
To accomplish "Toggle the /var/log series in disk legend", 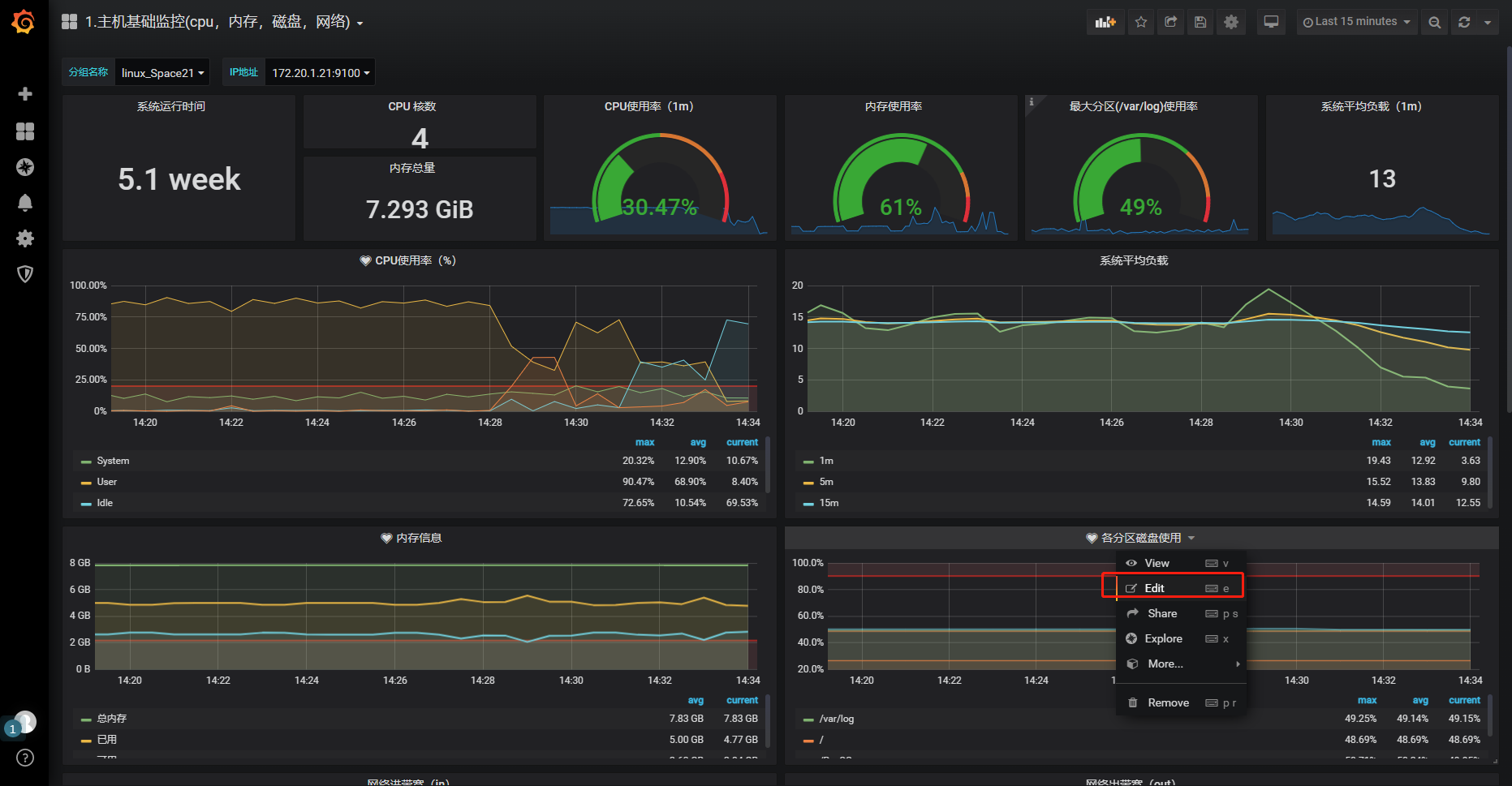I will point(836,719).
